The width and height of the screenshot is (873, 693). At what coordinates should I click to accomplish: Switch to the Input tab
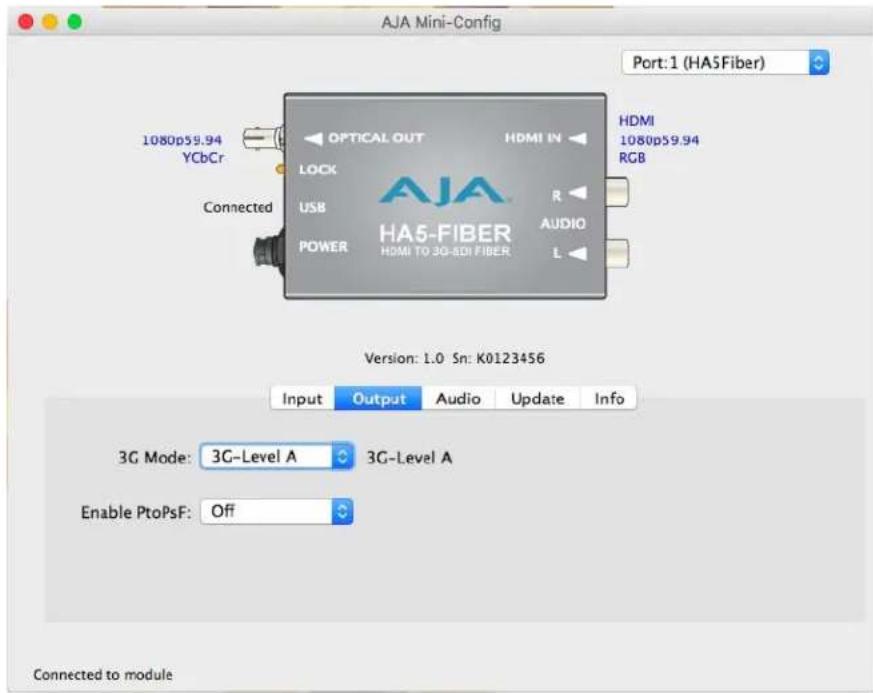click(x=302, y=399)
